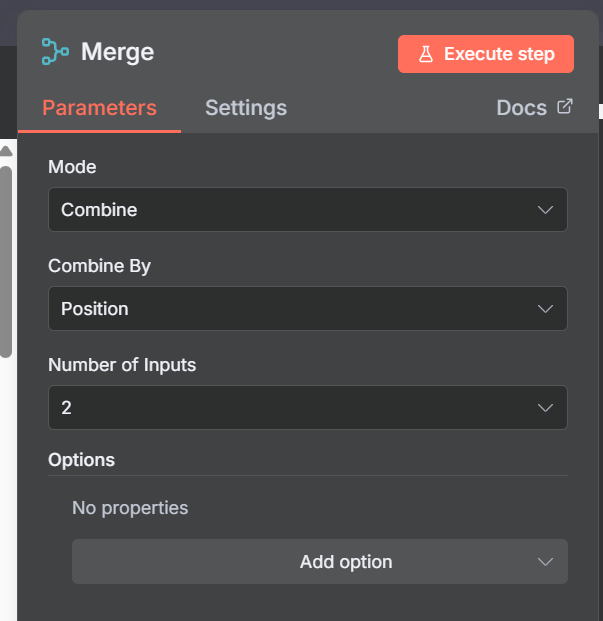Click the left vertical scrollbar thumb

[x=5, y=260]
